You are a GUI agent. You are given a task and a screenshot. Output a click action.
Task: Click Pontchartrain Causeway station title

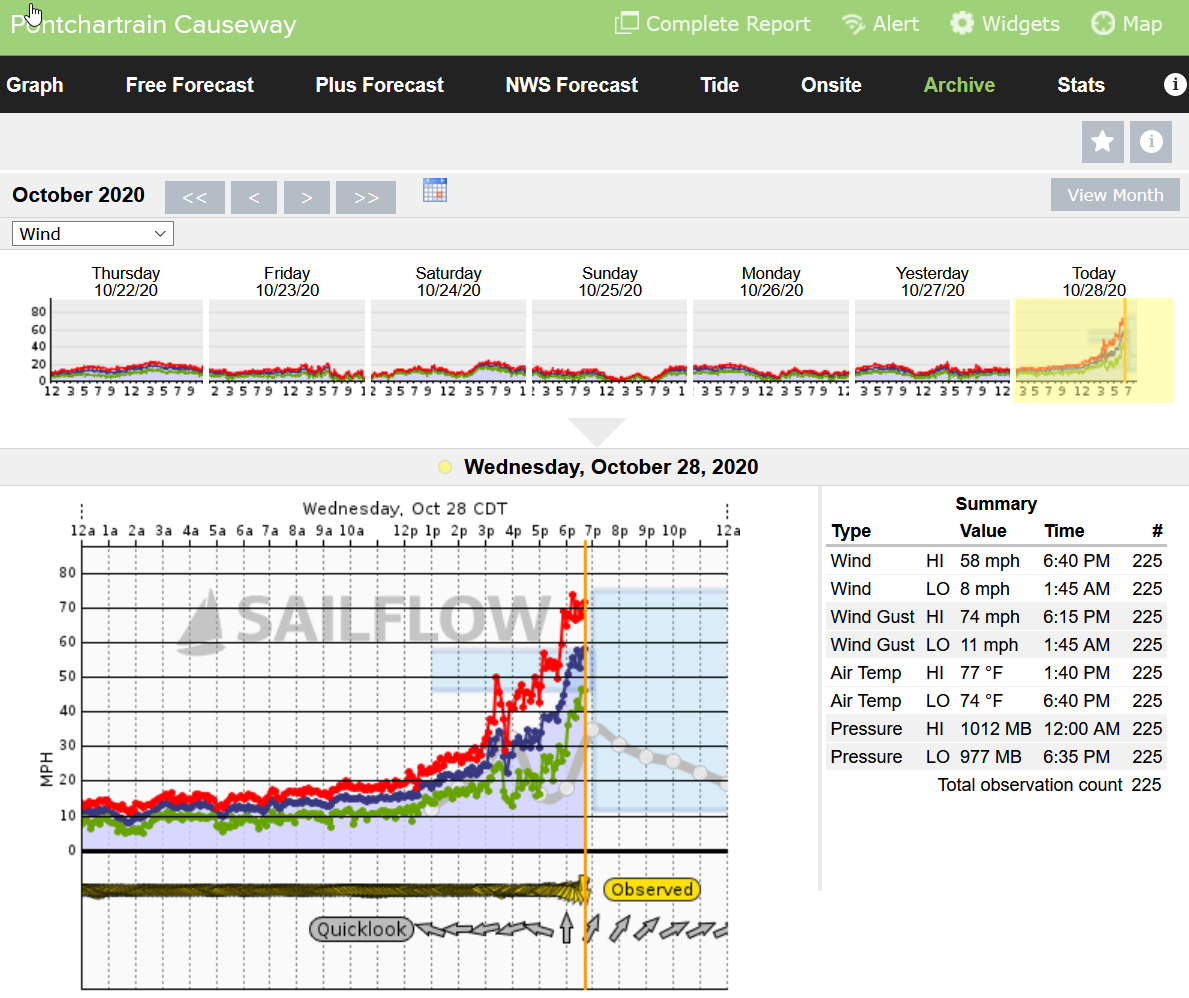[x=153, y=24]
